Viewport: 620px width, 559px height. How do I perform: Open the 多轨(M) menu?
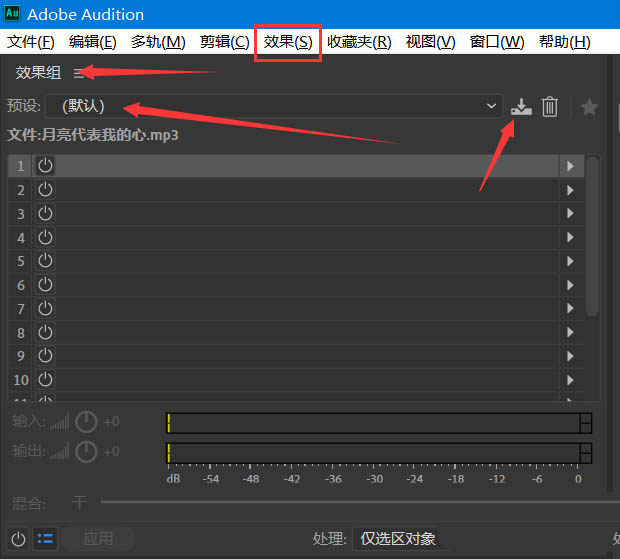158,42
